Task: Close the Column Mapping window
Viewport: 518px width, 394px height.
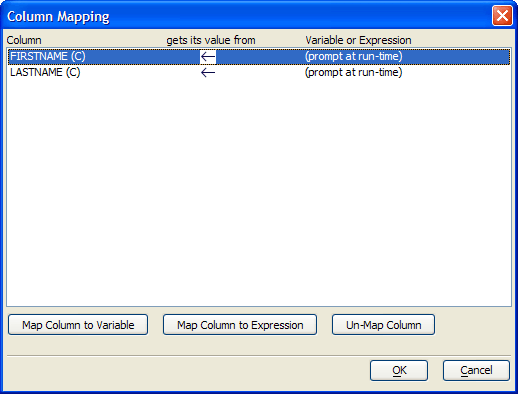Action: point(502,15)
